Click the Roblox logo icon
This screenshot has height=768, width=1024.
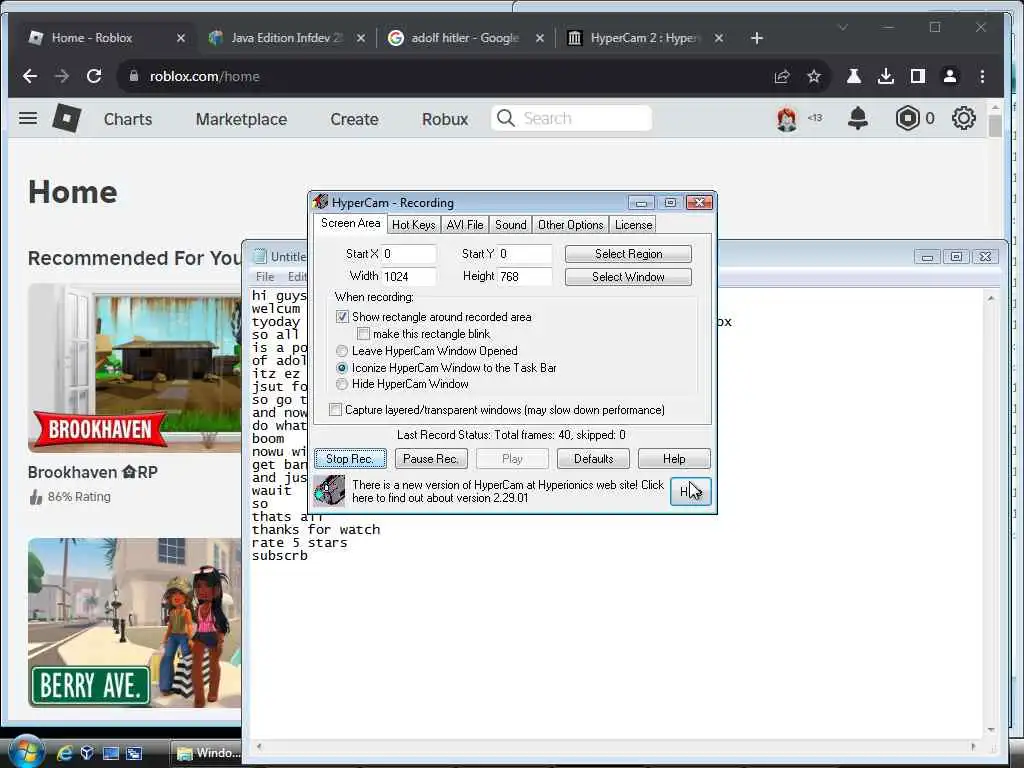tap(67, 118)
